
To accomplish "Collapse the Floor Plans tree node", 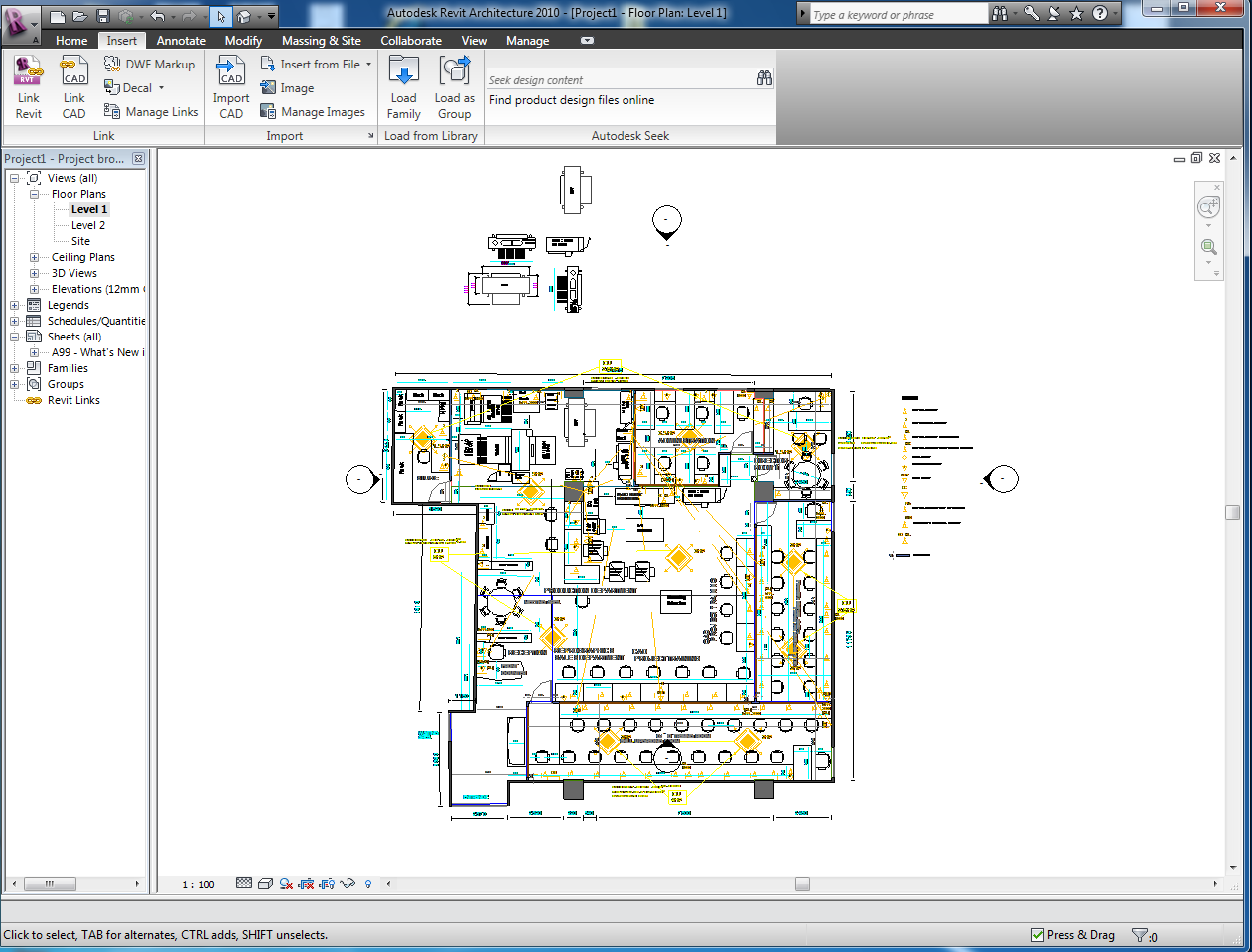I will click(x=34, y=194).
